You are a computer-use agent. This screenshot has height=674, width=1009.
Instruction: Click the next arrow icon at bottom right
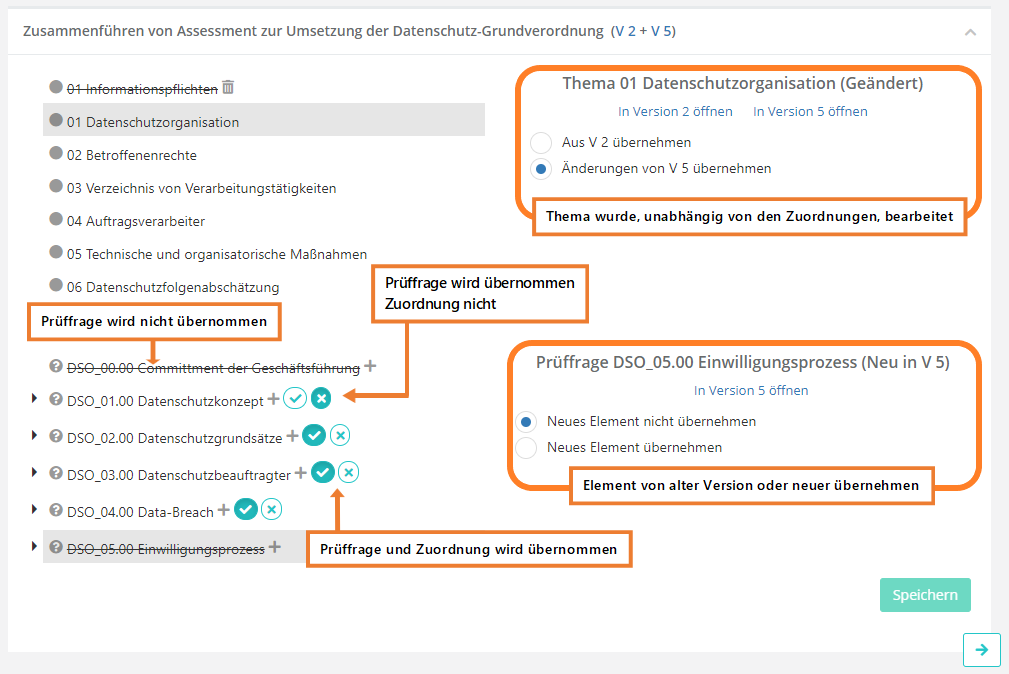click(x=981, y=649)
